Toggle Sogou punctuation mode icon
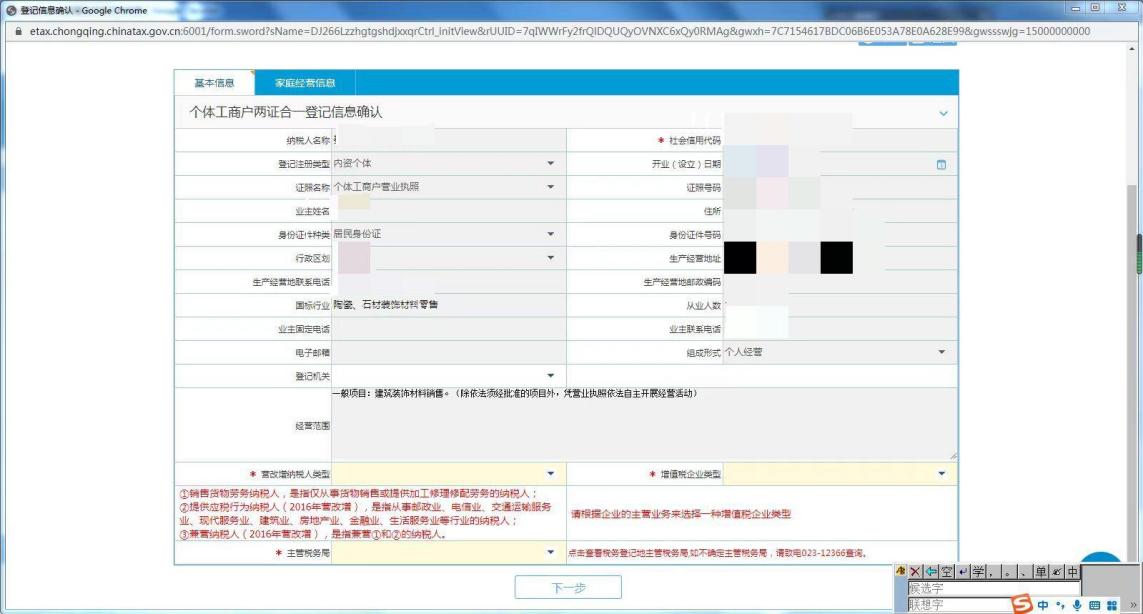This screenshot has width=1143, height=614. click(1060, 605)
